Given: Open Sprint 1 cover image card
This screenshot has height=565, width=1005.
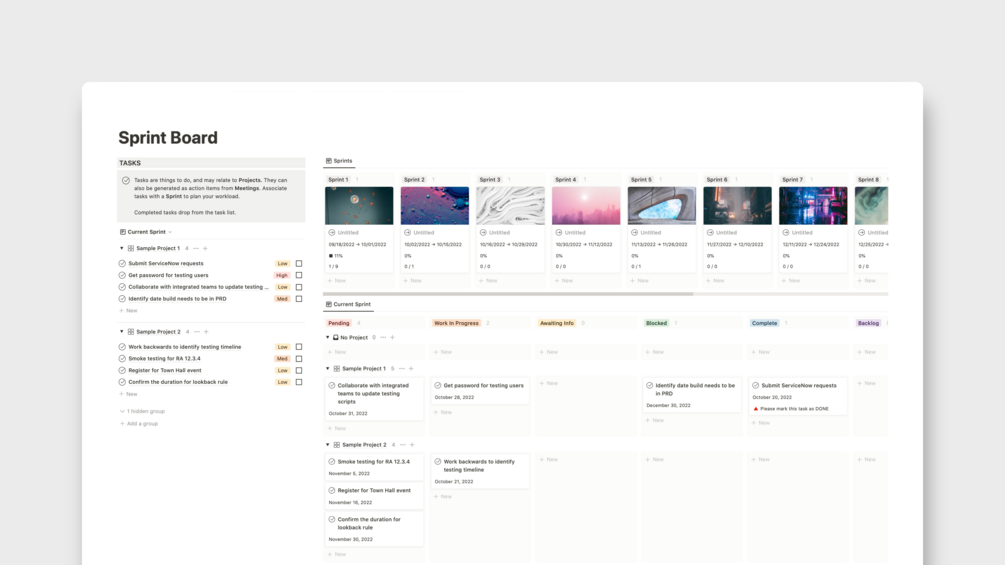Looking at the screenshot, I should pos(359,206).
